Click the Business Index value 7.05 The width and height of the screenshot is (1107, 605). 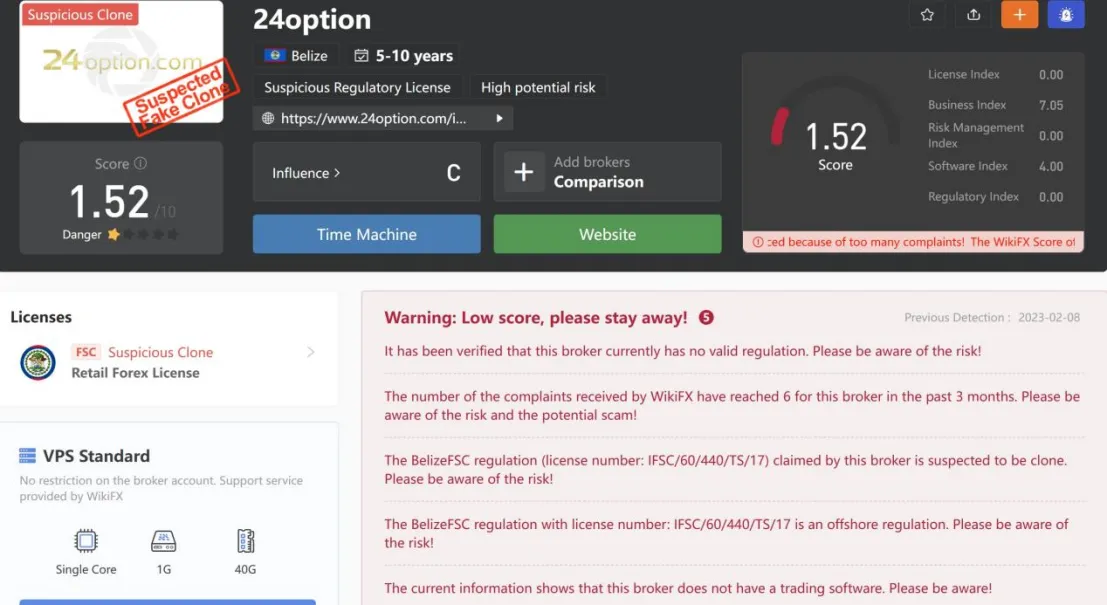click(1051, 105)
